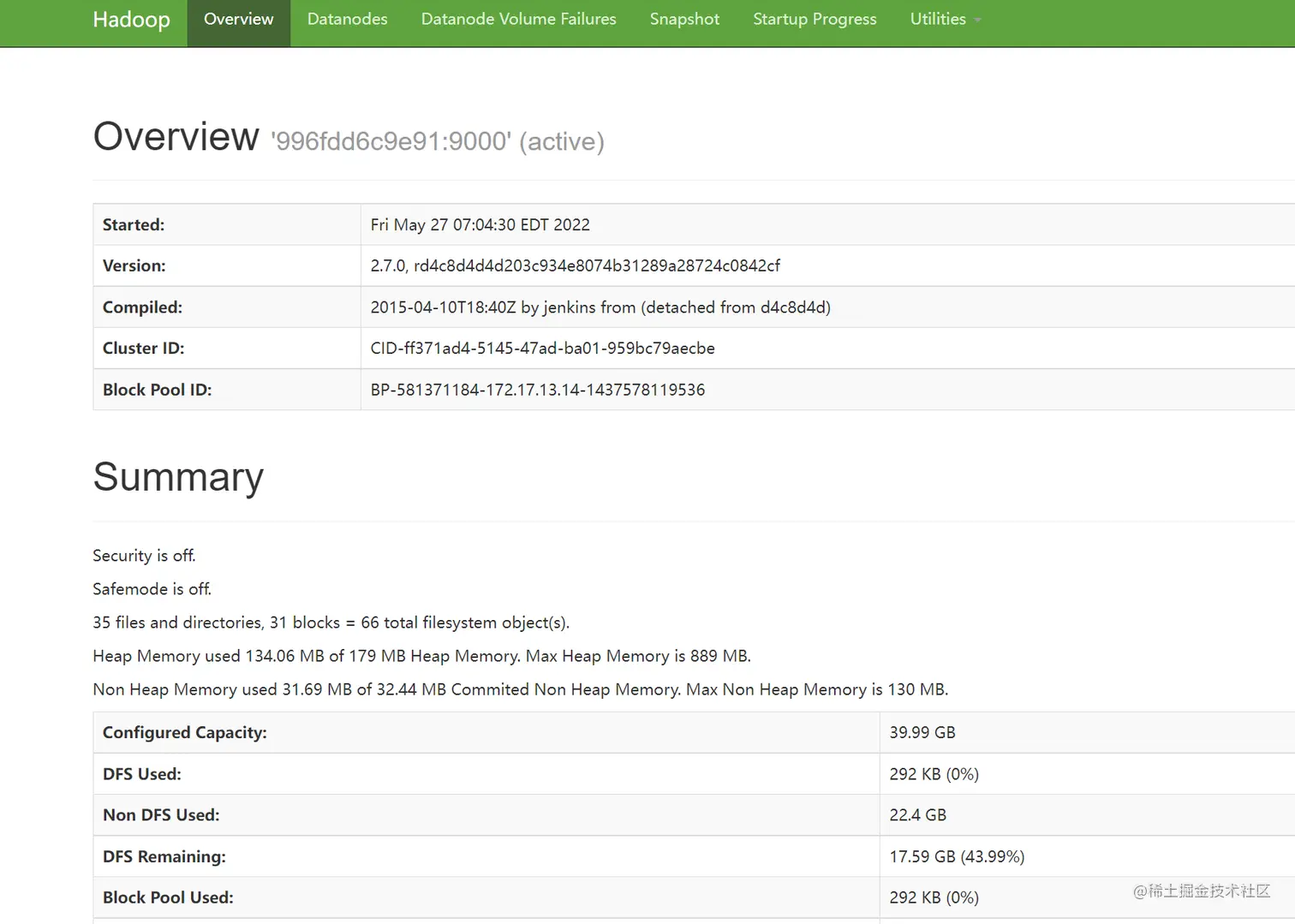The width and height of the screenshot is (1295, 924).
Task: Select the Compiled by jenkins value
Action: 600,307
